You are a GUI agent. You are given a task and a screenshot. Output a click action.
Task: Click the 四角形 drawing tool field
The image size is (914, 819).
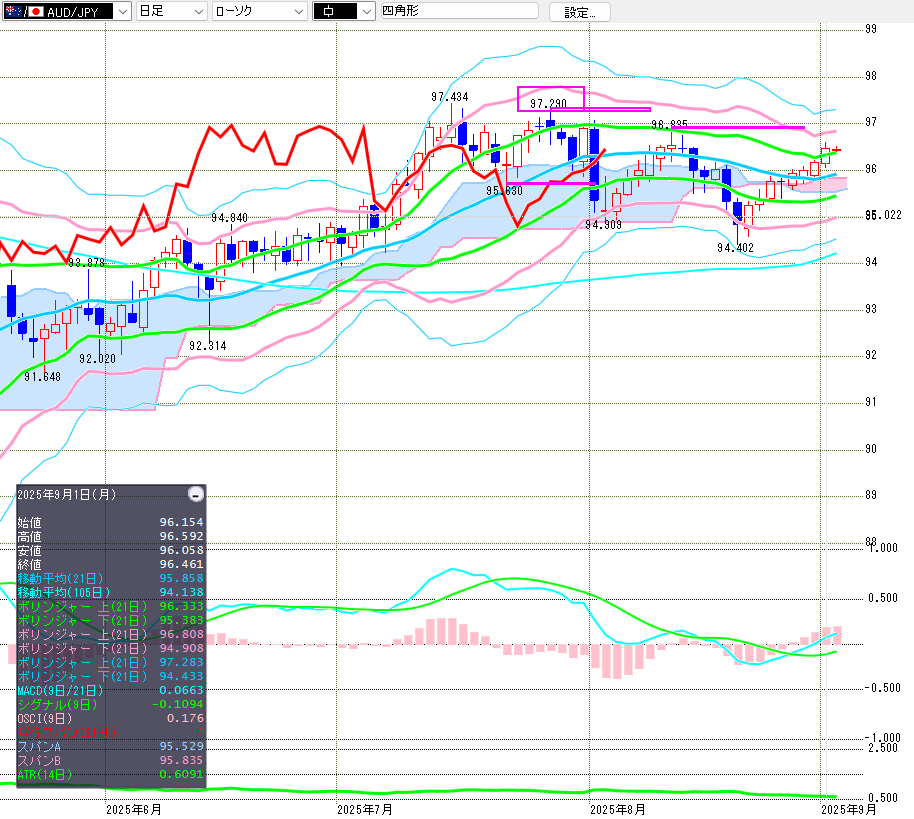459,10
